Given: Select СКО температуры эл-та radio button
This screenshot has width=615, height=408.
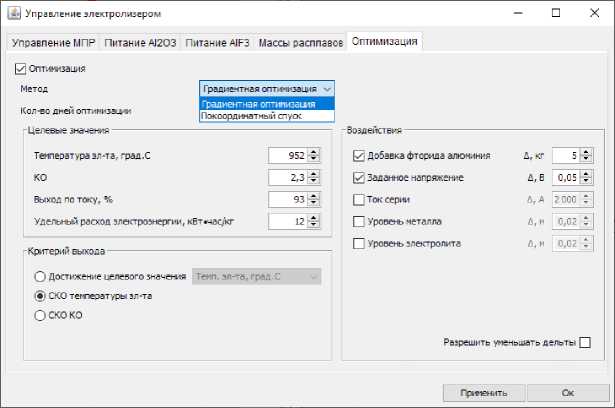Looking at the screenshot, I should coord(40,296).
